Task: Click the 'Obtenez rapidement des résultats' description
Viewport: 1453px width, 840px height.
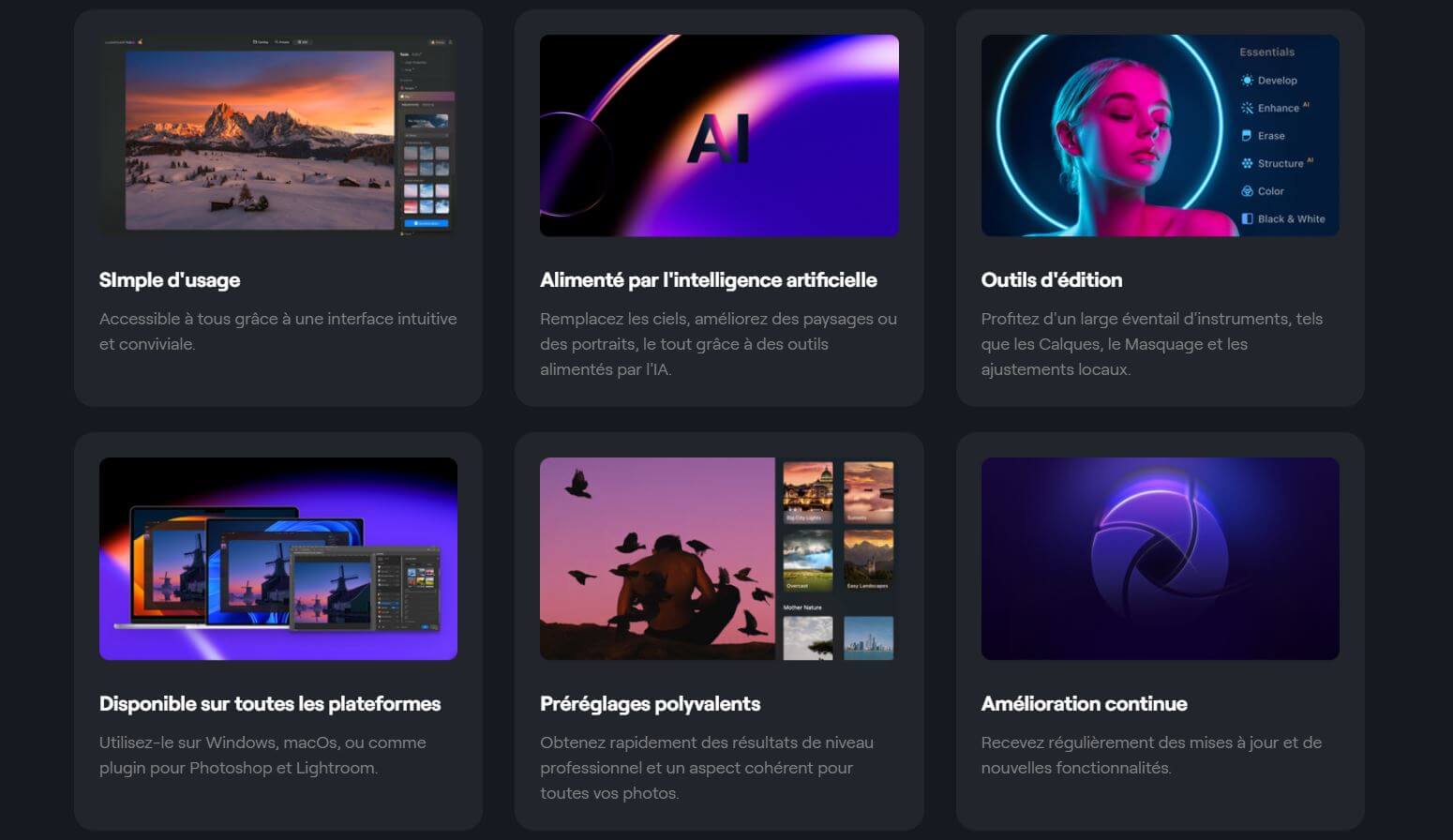Action: [707, 768]
